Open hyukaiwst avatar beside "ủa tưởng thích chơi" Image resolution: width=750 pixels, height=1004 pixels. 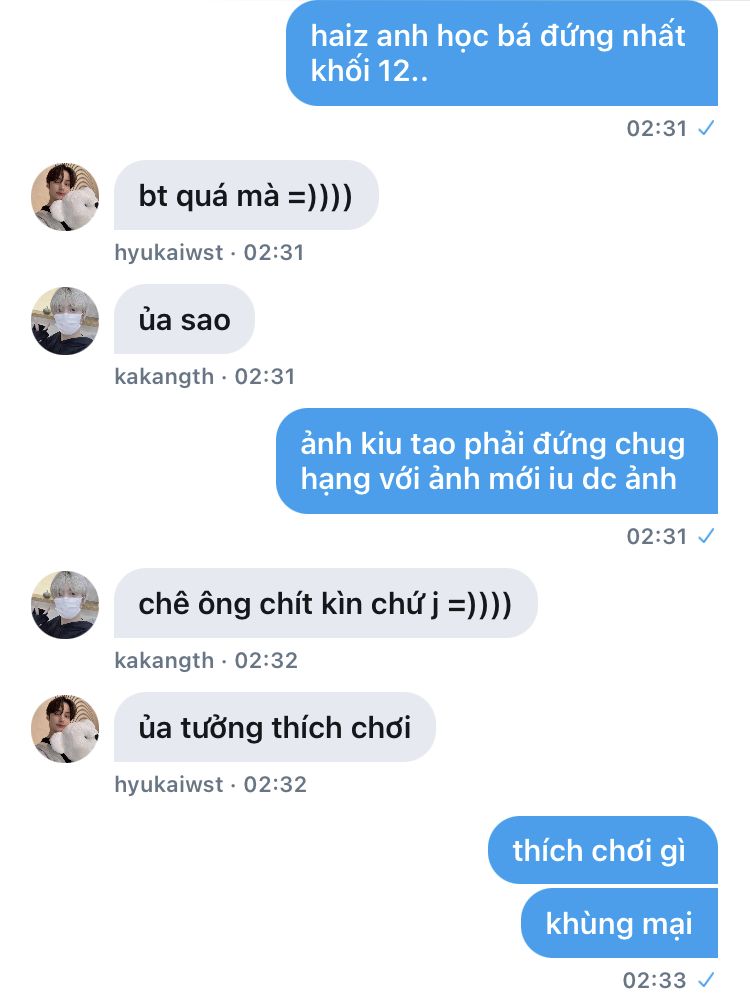pyautogui.click(x=65, y=729)
